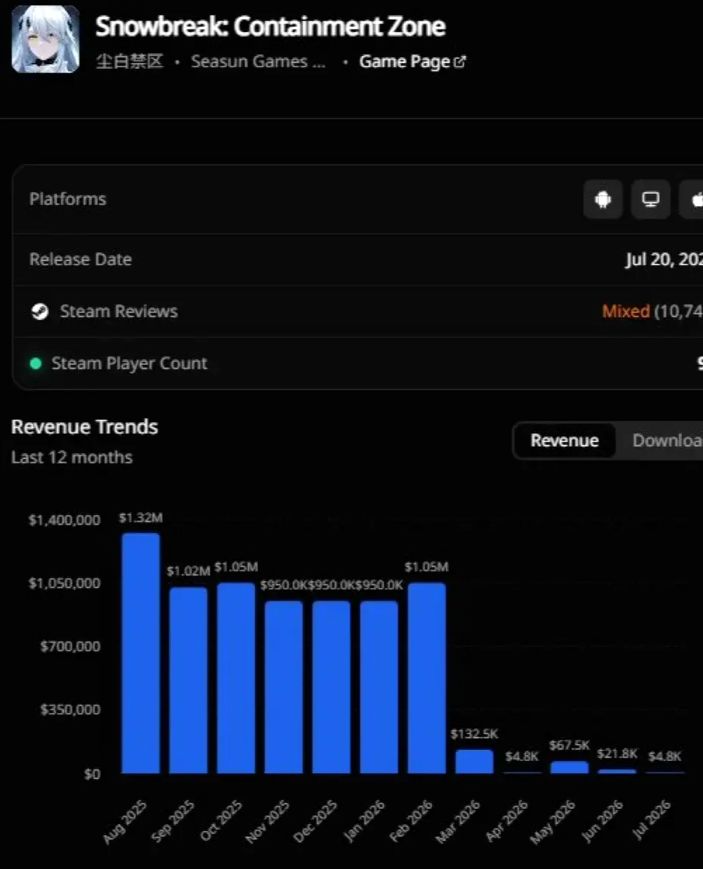Click the Chinese title 尘白禁区
The height and width of the screenshot is (869, 703).
[130, 61]
